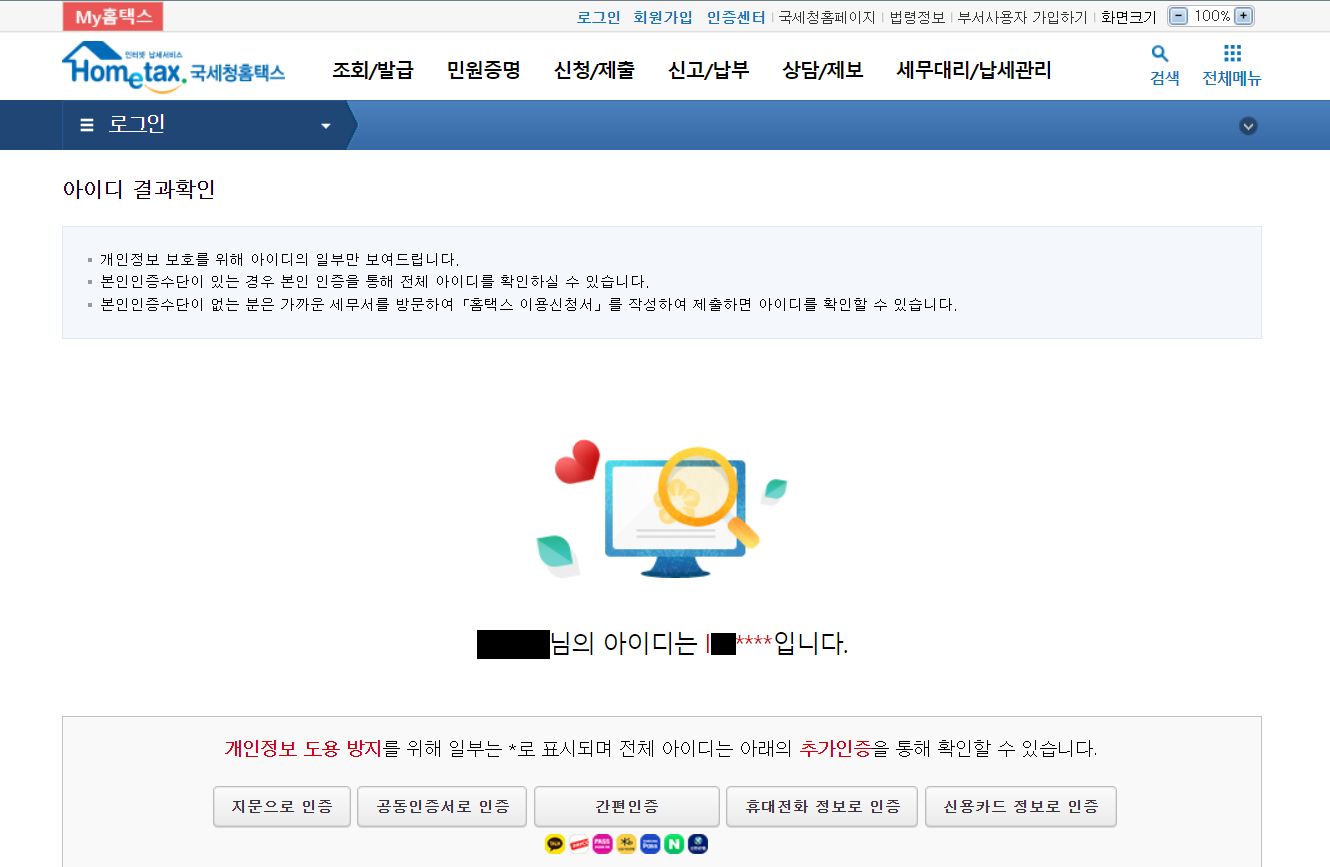Open the 신고/납부 menu
Image resolution: width=1330 pixels, height=867 pixels.
tap(708, 70)
